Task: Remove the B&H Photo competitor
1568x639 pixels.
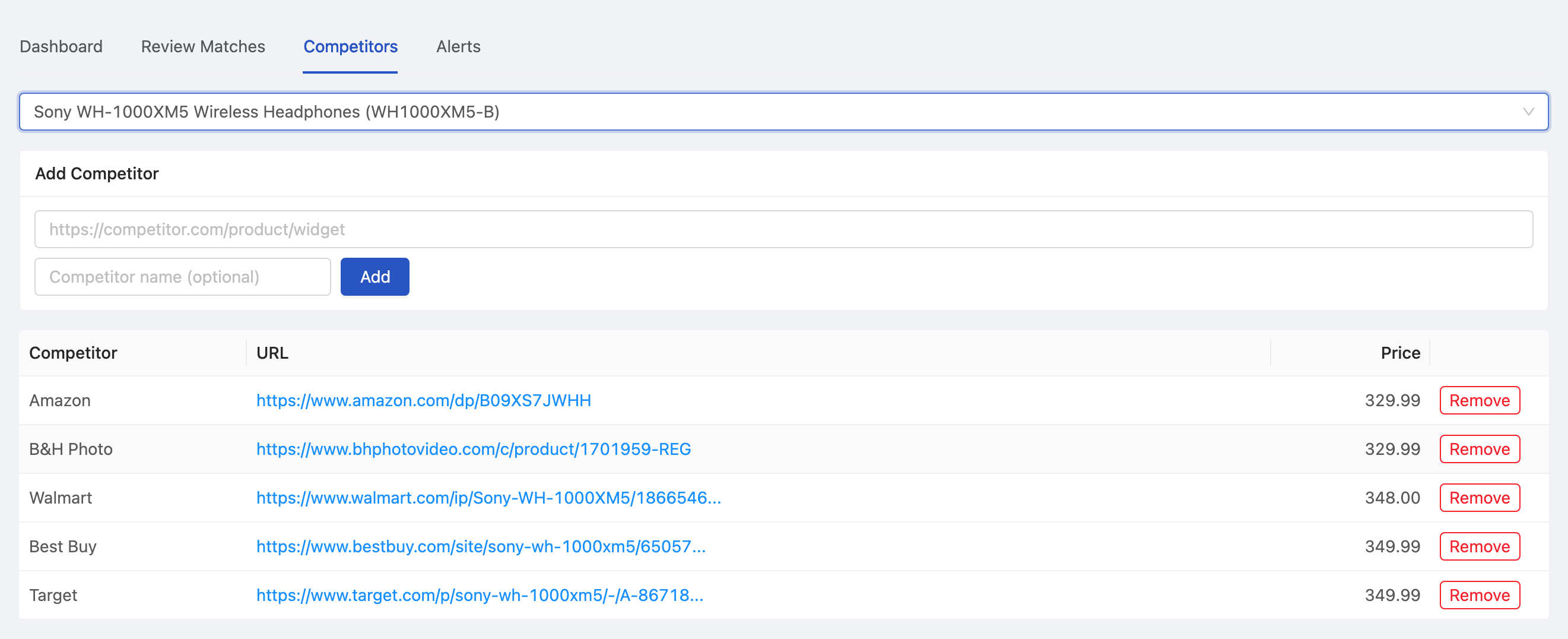Action: pyautogui.click(x=1479, y=449)
